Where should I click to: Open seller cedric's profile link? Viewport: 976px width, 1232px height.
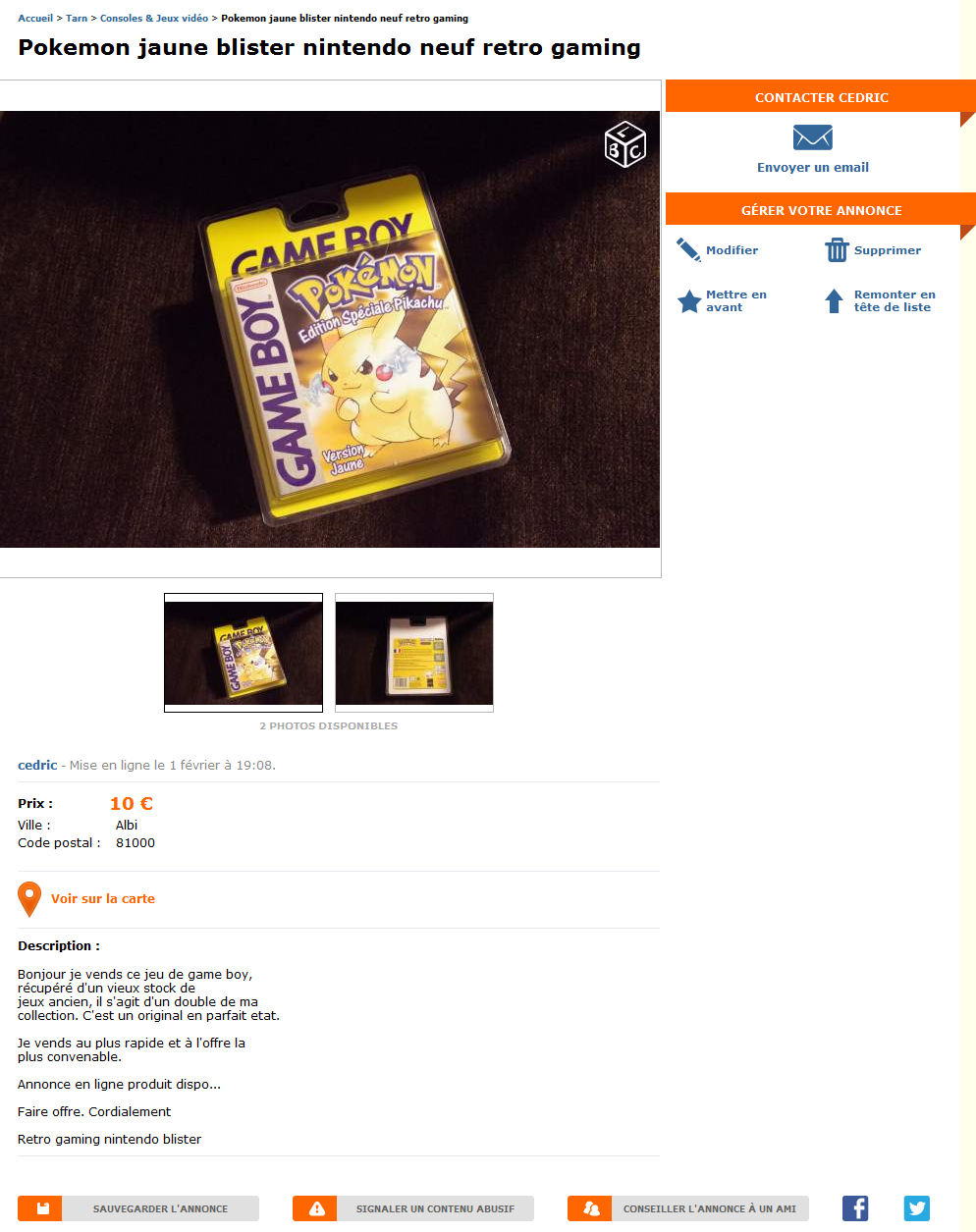(37, 765)
